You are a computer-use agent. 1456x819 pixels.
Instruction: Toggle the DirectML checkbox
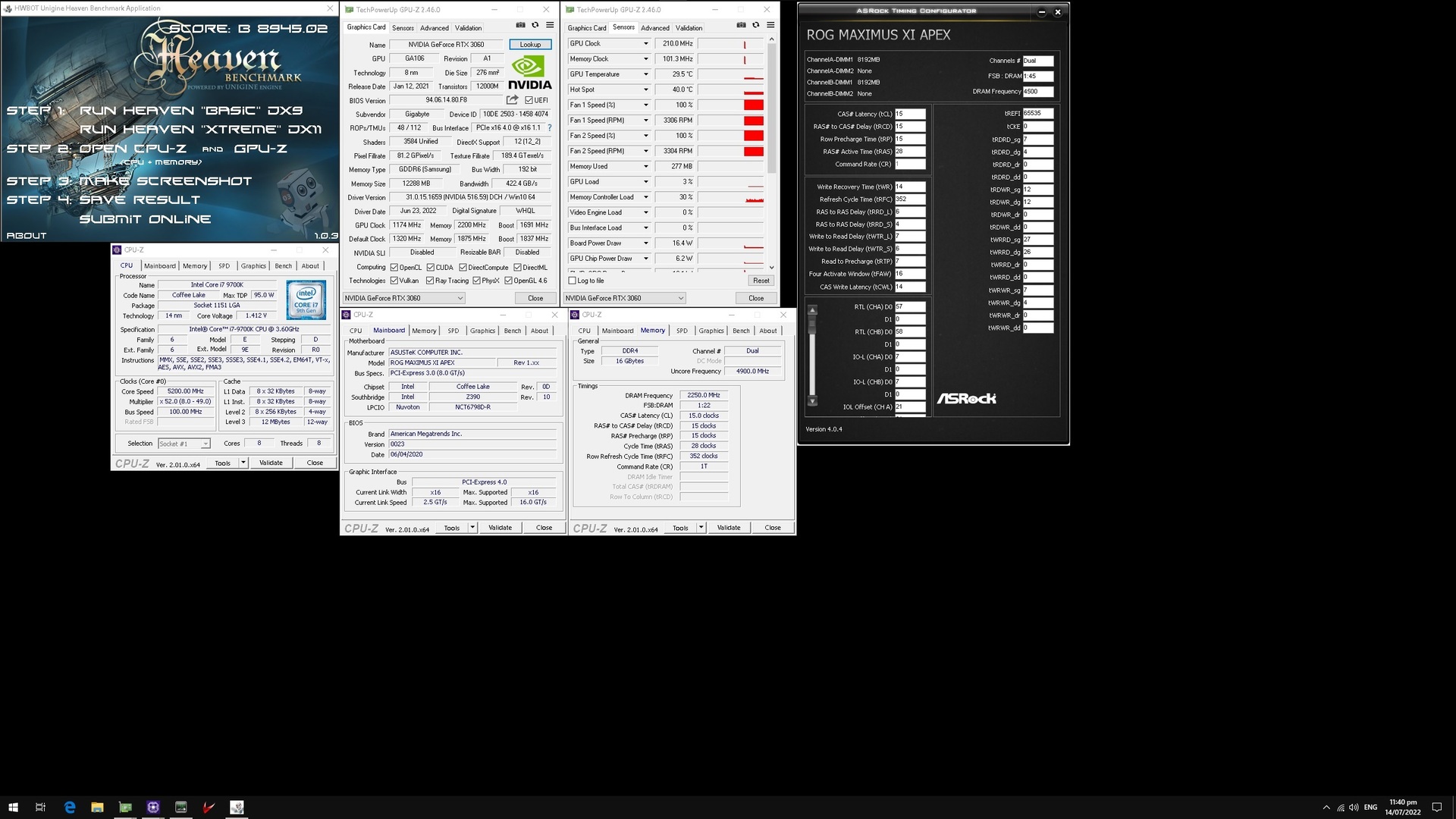click(517, 268)
